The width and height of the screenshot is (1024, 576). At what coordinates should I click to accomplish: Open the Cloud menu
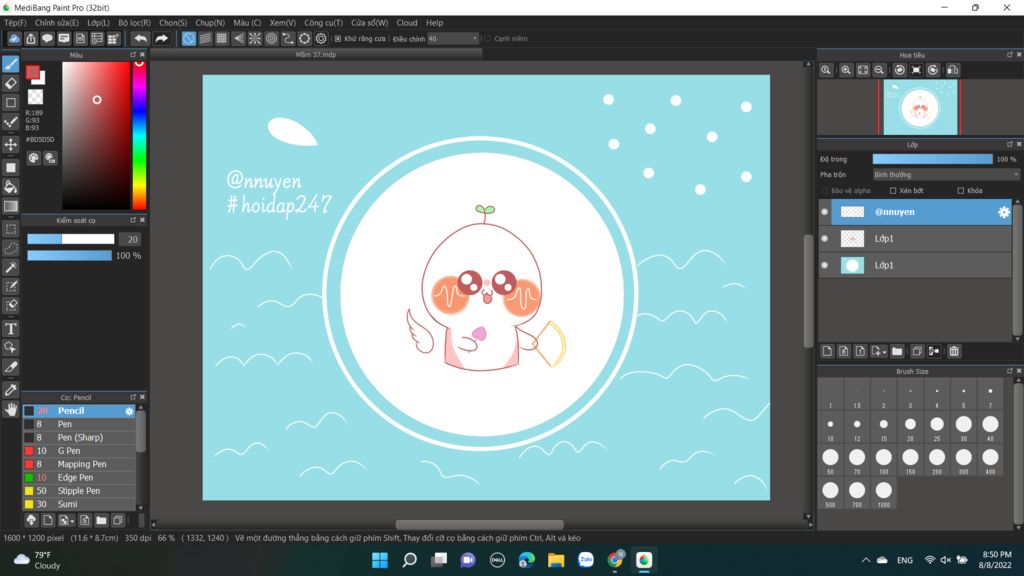click(407, 22)
